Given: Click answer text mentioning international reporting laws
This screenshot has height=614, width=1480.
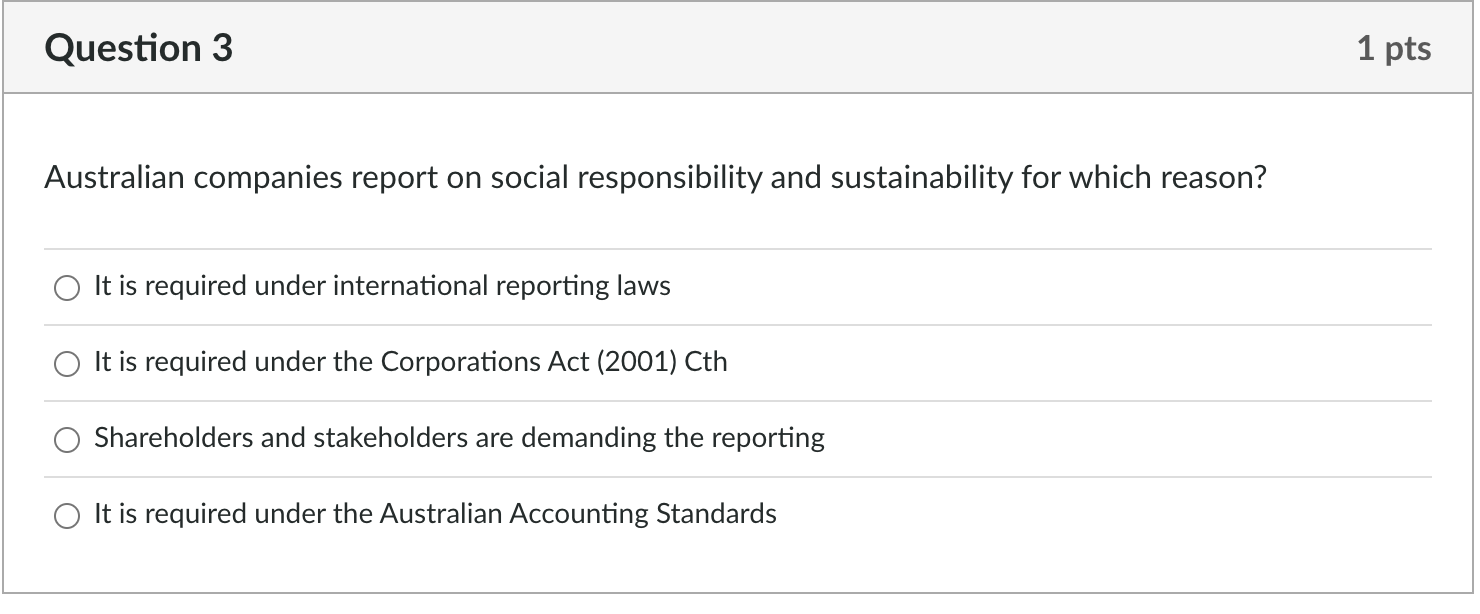Looking at the screenshot, I should 383,286.
